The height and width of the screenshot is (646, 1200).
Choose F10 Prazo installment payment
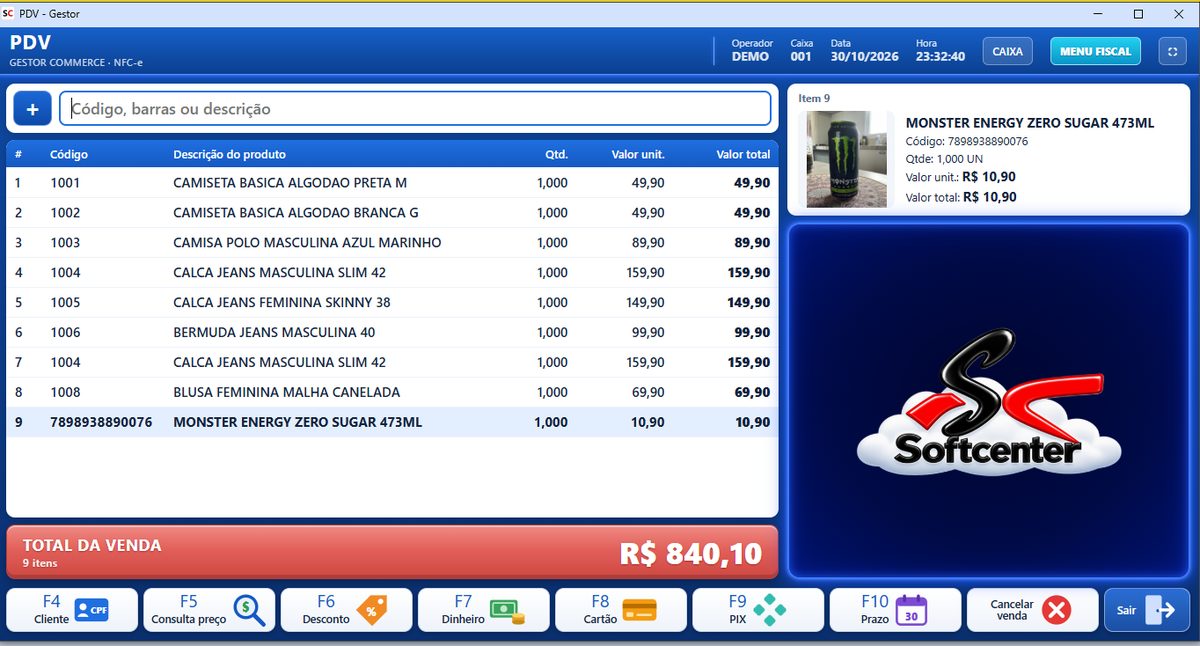point(895,610)
